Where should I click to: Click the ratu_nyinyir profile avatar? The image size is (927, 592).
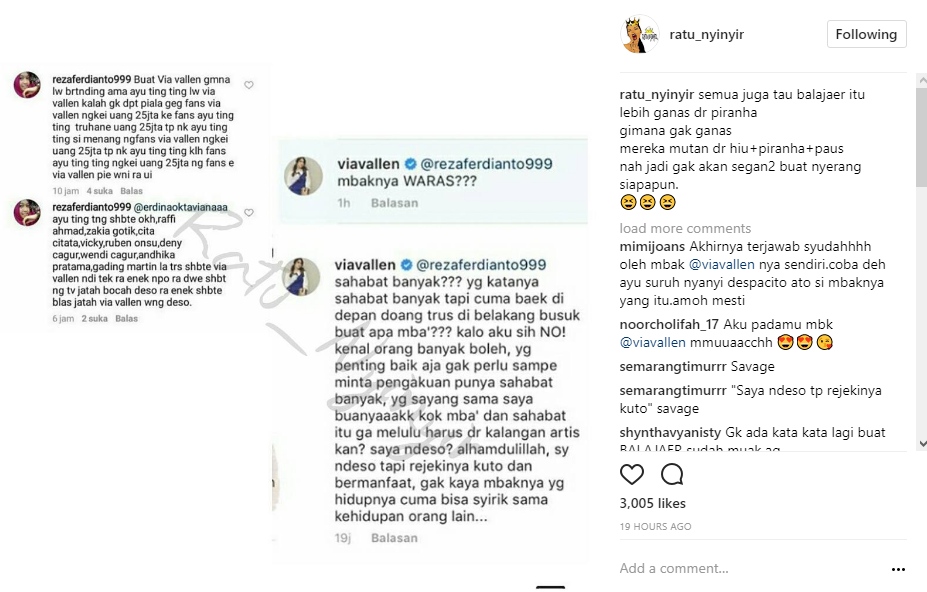[640, 34]
